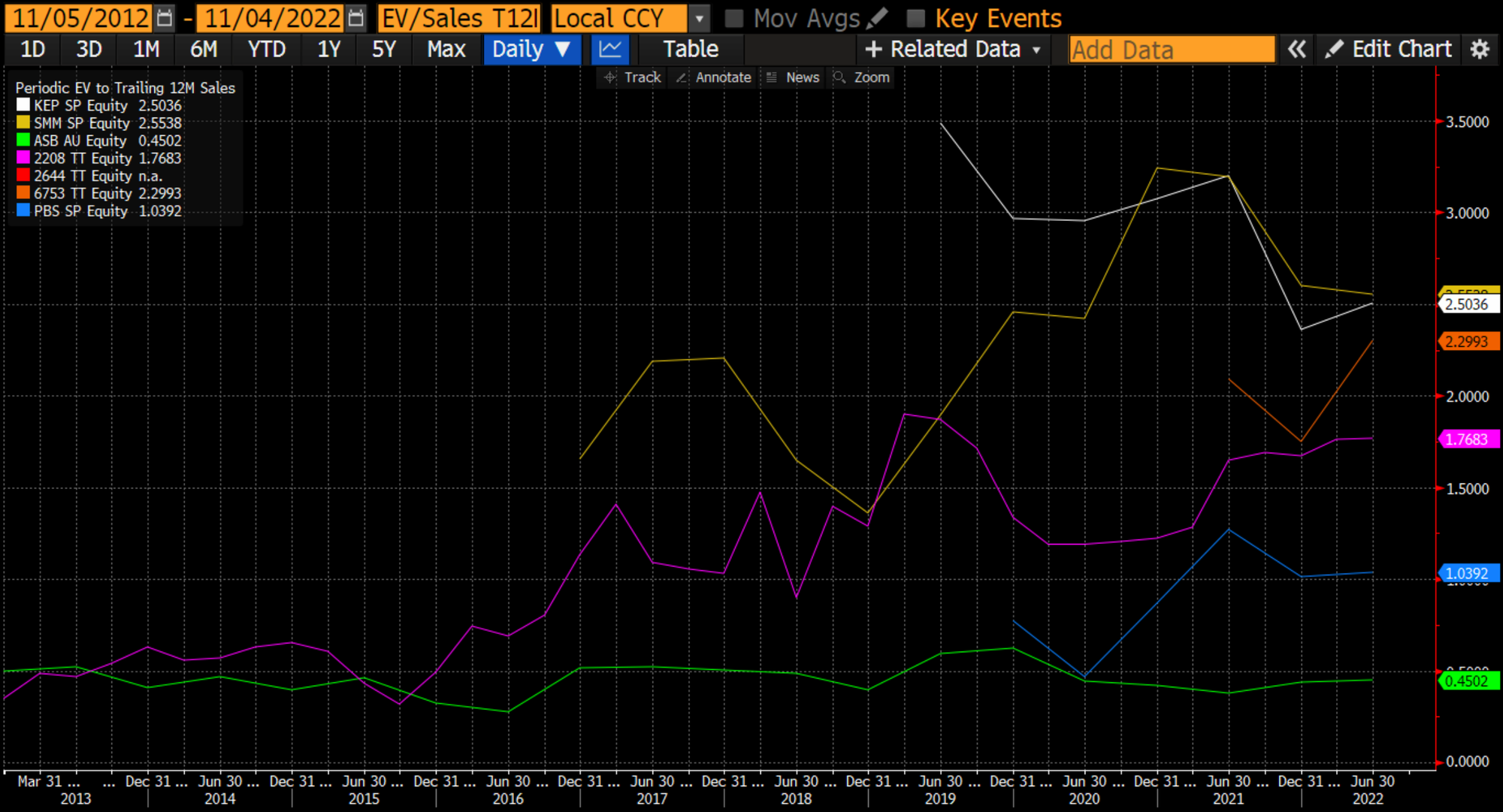
Task: Click the pencil icon beside Mov Avgs
Action: [x=876, y=17]
